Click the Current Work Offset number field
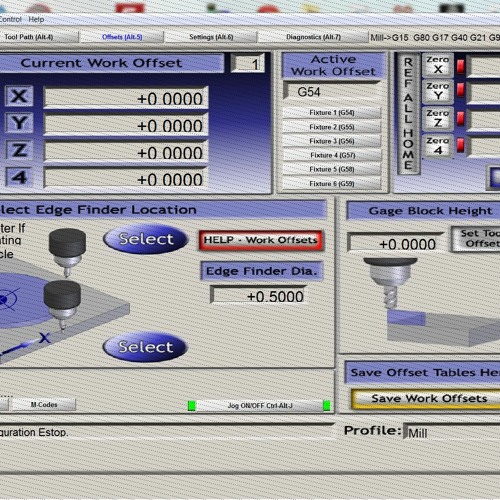Image resolution: width=500 pixels, height=500 pixels. (247, 63)
